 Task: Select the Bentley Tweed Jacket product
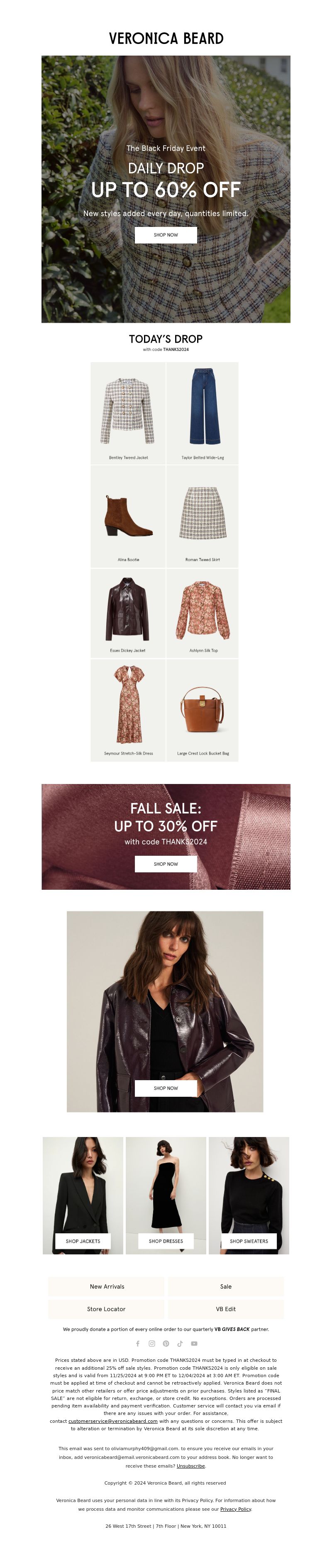coord(128,413)
